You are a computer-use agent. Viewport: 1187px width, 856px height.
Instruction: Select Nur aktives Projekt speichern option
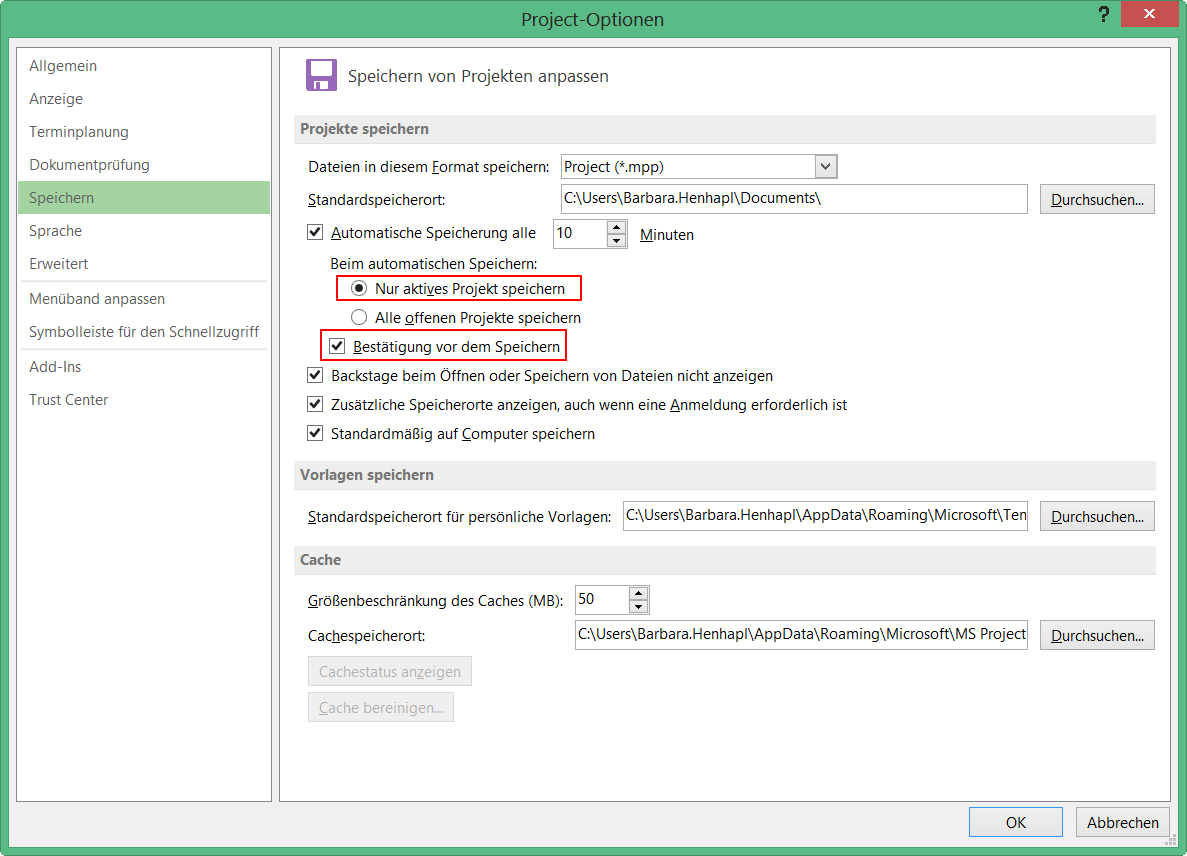coord(359,289)
